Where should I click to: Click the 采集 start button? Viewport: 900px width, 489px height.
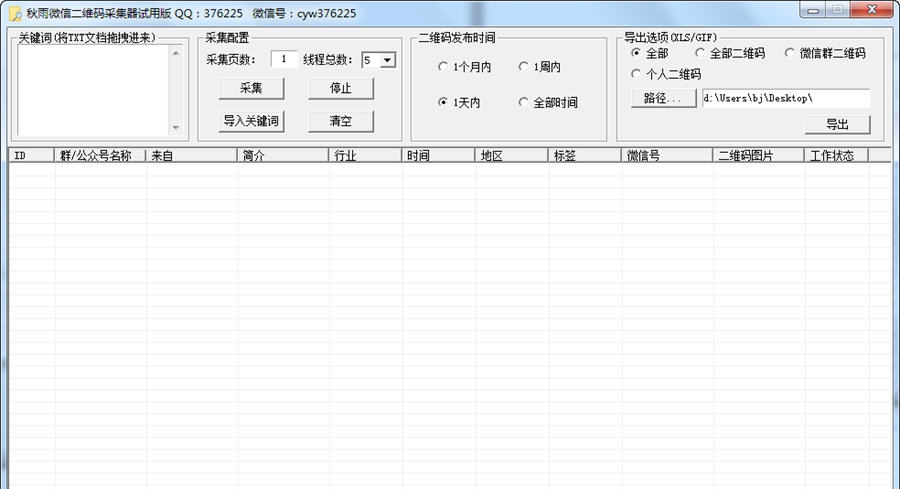[x=251, y=88]
